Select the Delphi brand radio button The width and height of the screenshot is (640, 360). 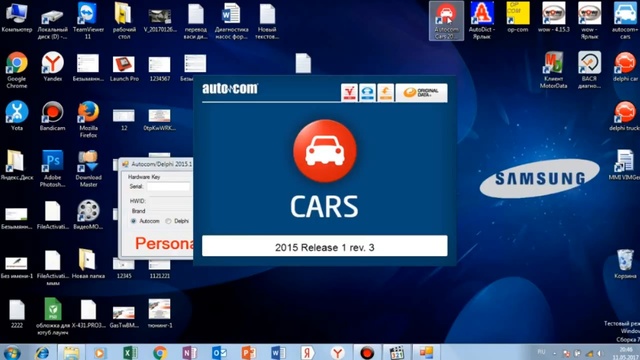[168, 221]
